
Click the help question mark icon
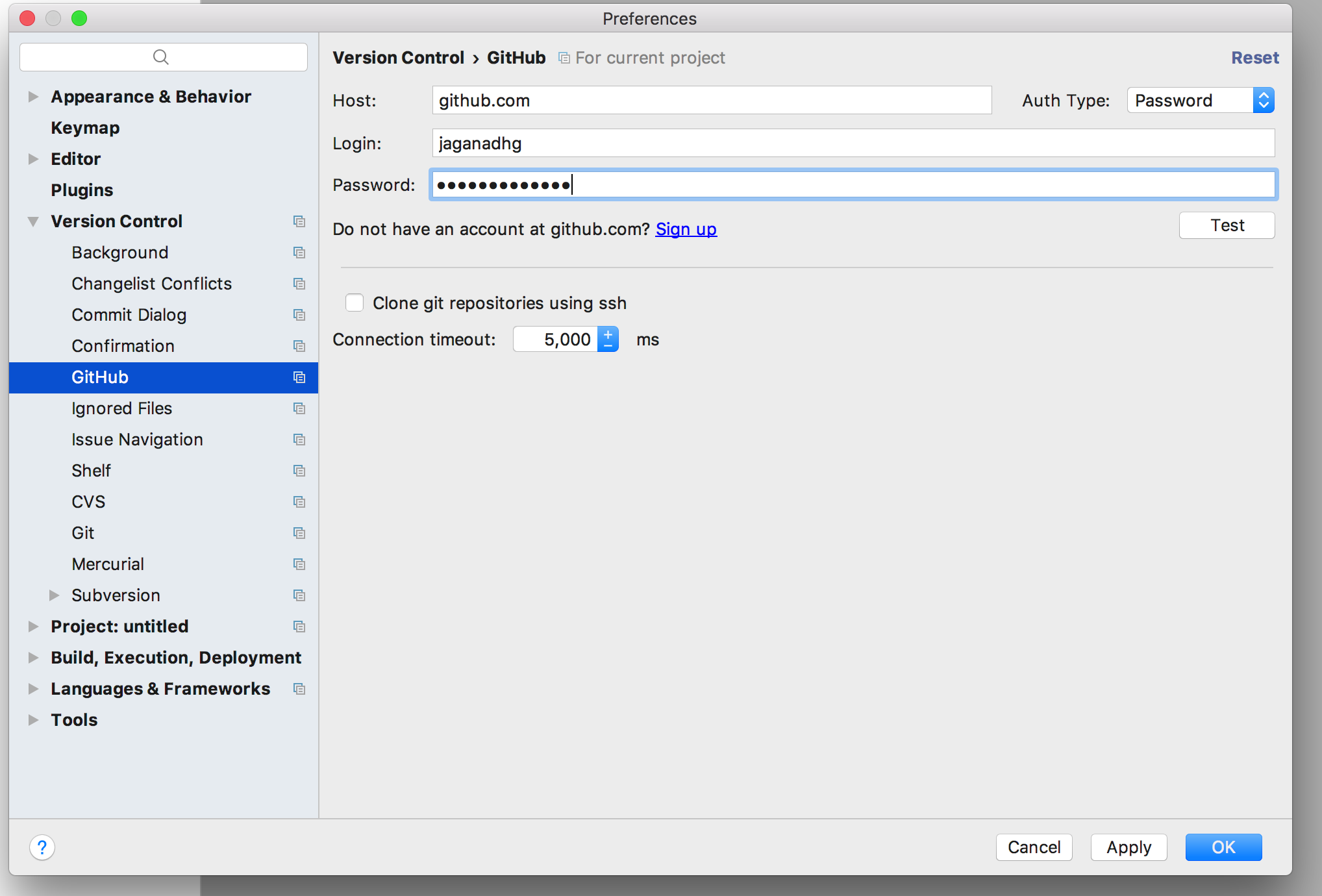click(42, 847)
